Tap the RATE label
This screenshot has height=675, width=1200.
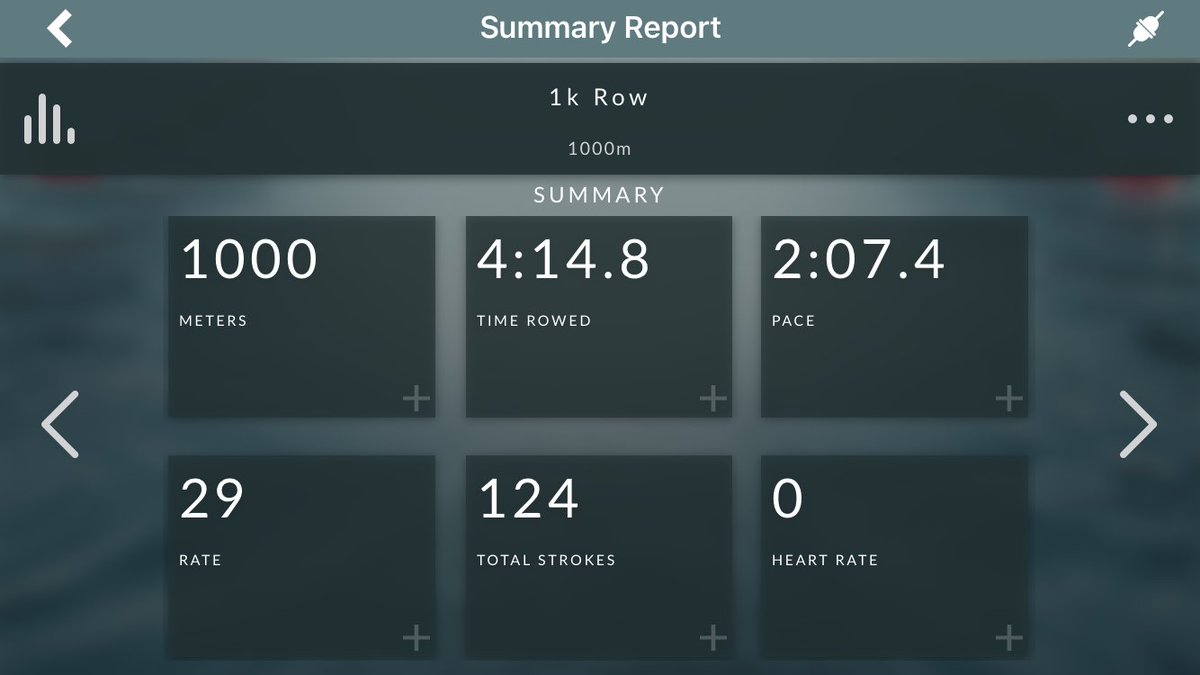coord(200,560)
